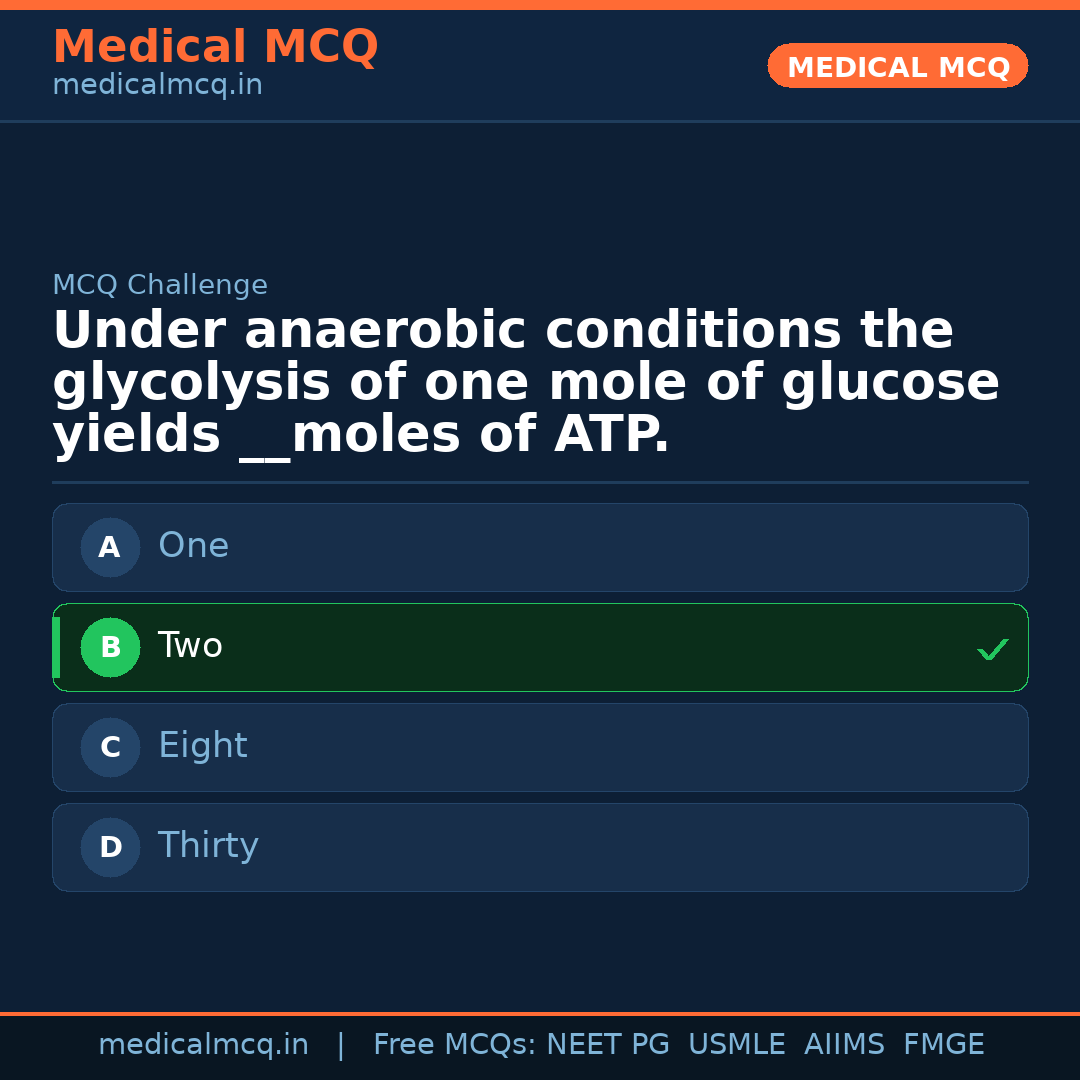Click the green checkmark icon

(992, 650)
